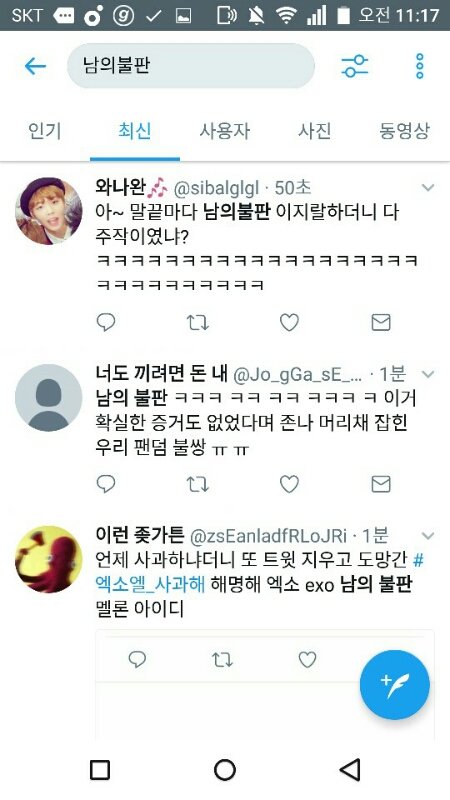The image size is (450, 800).
Task: Expand options chevron on @sibalglgl tweet
Action: tap(428, 188)
